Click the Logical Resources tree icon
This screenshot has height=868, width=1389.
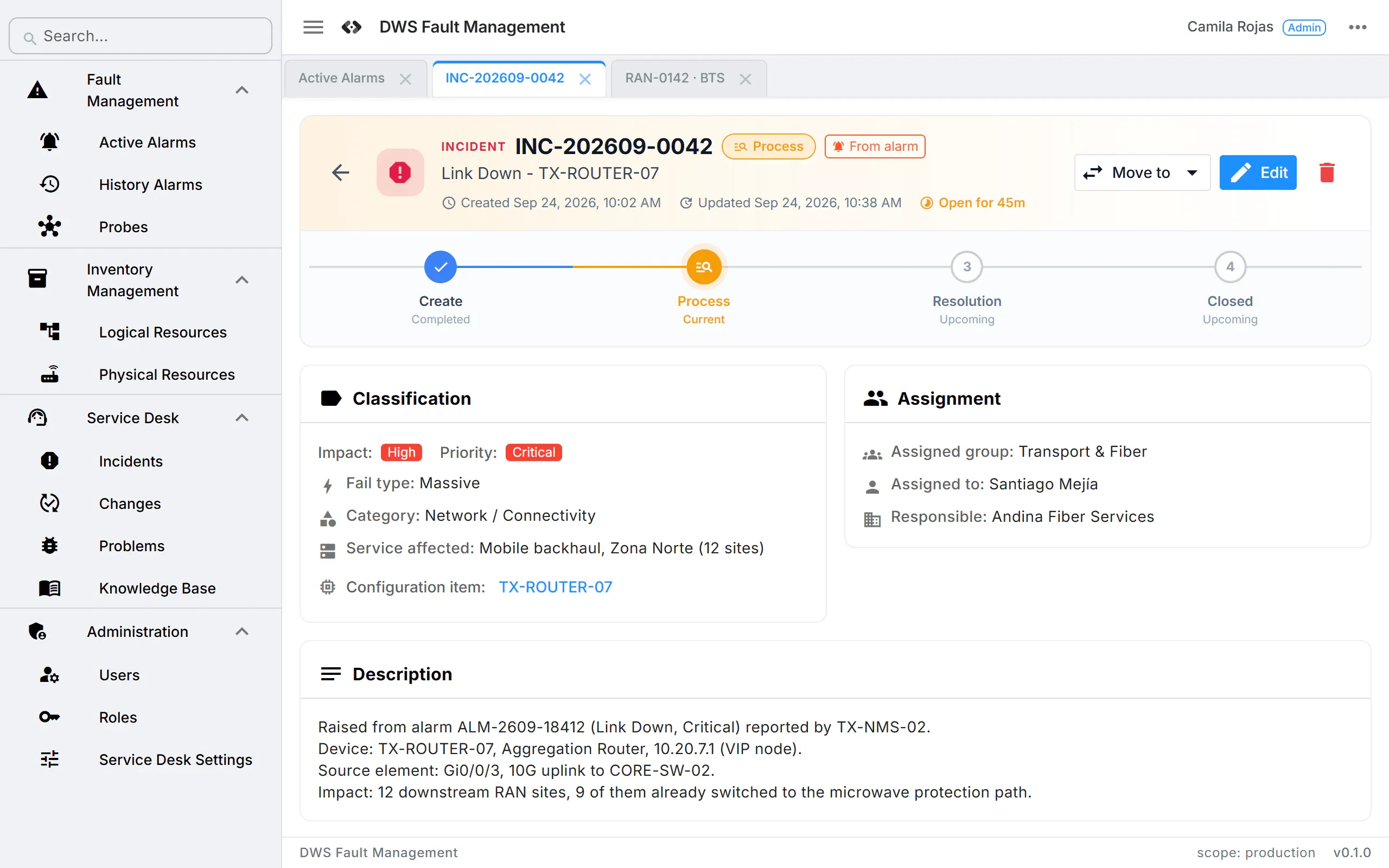[50, 332]
